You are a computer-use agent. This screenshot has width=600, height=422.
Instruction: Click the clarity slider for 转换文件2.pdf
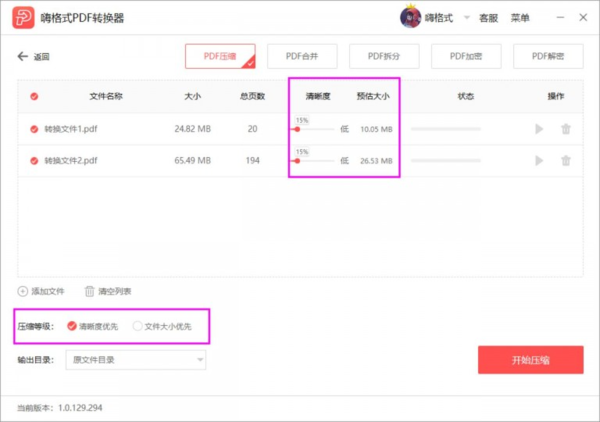point(313,161)
